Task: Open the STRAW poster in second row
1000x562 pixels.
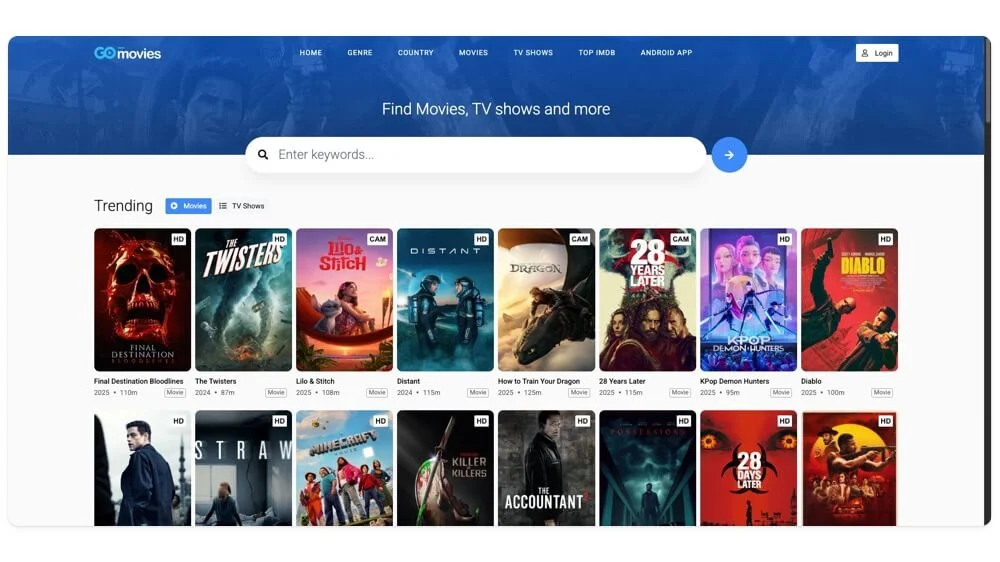Action: 243,468
